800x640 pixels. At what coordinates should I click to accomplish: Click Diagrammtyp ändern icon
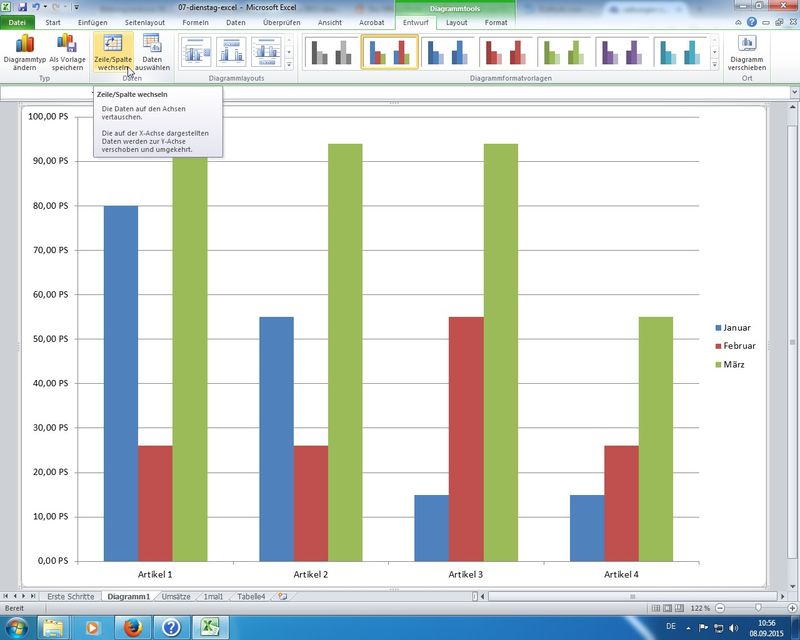pos(24,51)
